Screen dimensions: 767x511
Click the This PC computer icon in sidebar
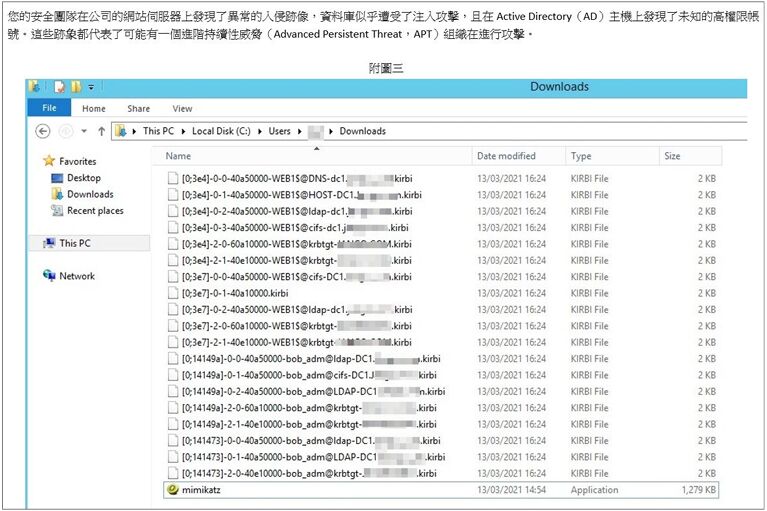pyautogui.click(x=49, y=243)
